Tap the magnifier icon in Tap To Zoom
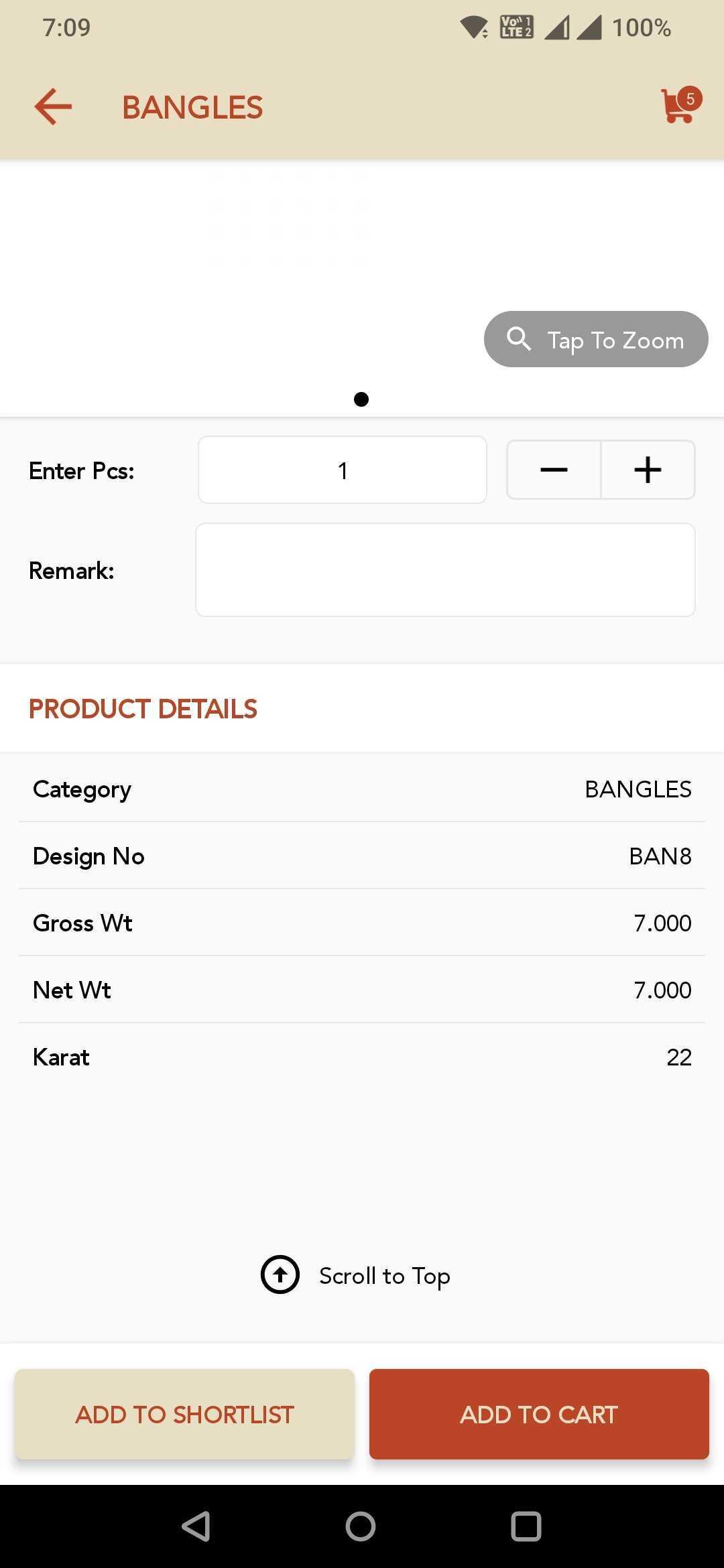This screenshot has height=1568, width=724. click(519, 339)
